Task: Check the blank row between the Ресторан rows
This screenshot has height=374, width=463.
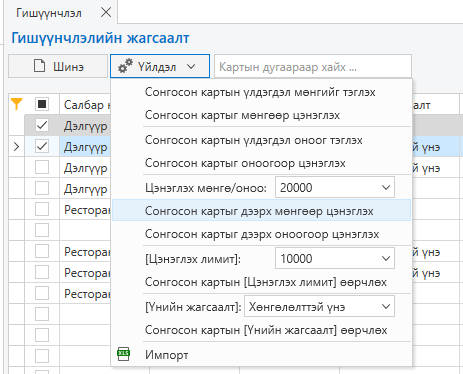Action: click(x=42, y=230)
